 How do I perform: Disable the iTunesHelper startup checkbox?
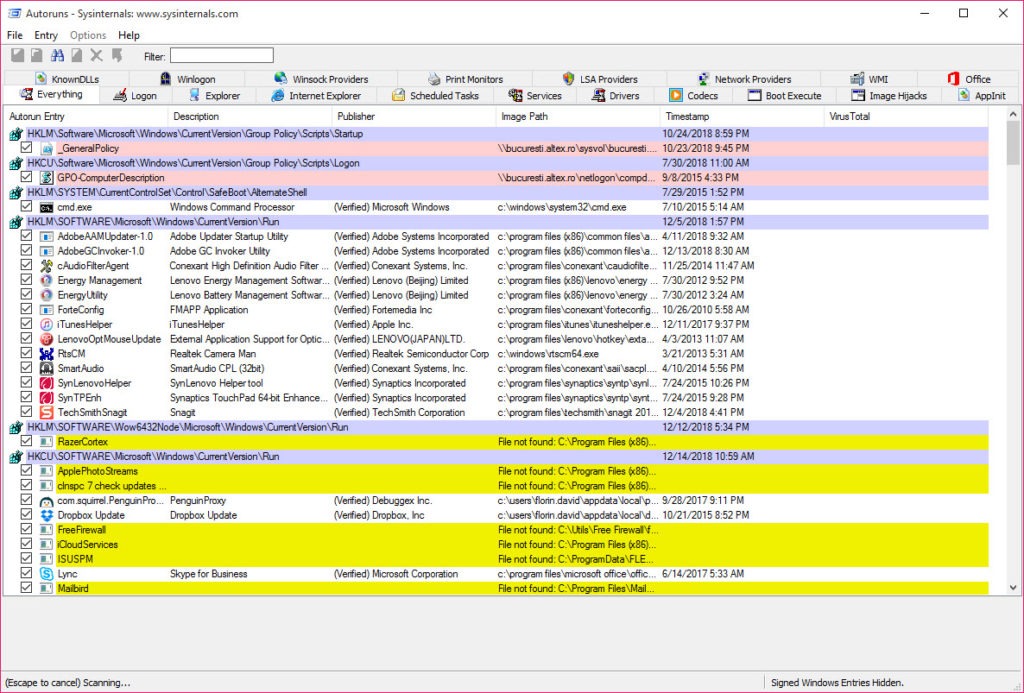coord(26,324)
